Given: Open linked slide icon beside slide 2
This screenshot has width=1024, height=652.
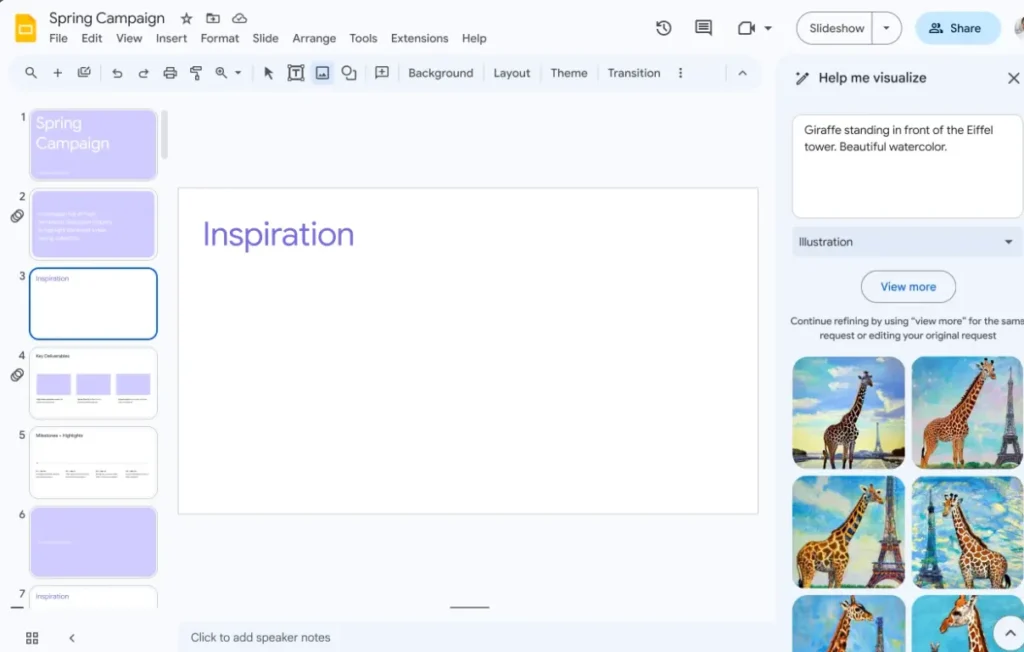Looking at the screenshot, I should pyautogui.click(x=17, y=216).
